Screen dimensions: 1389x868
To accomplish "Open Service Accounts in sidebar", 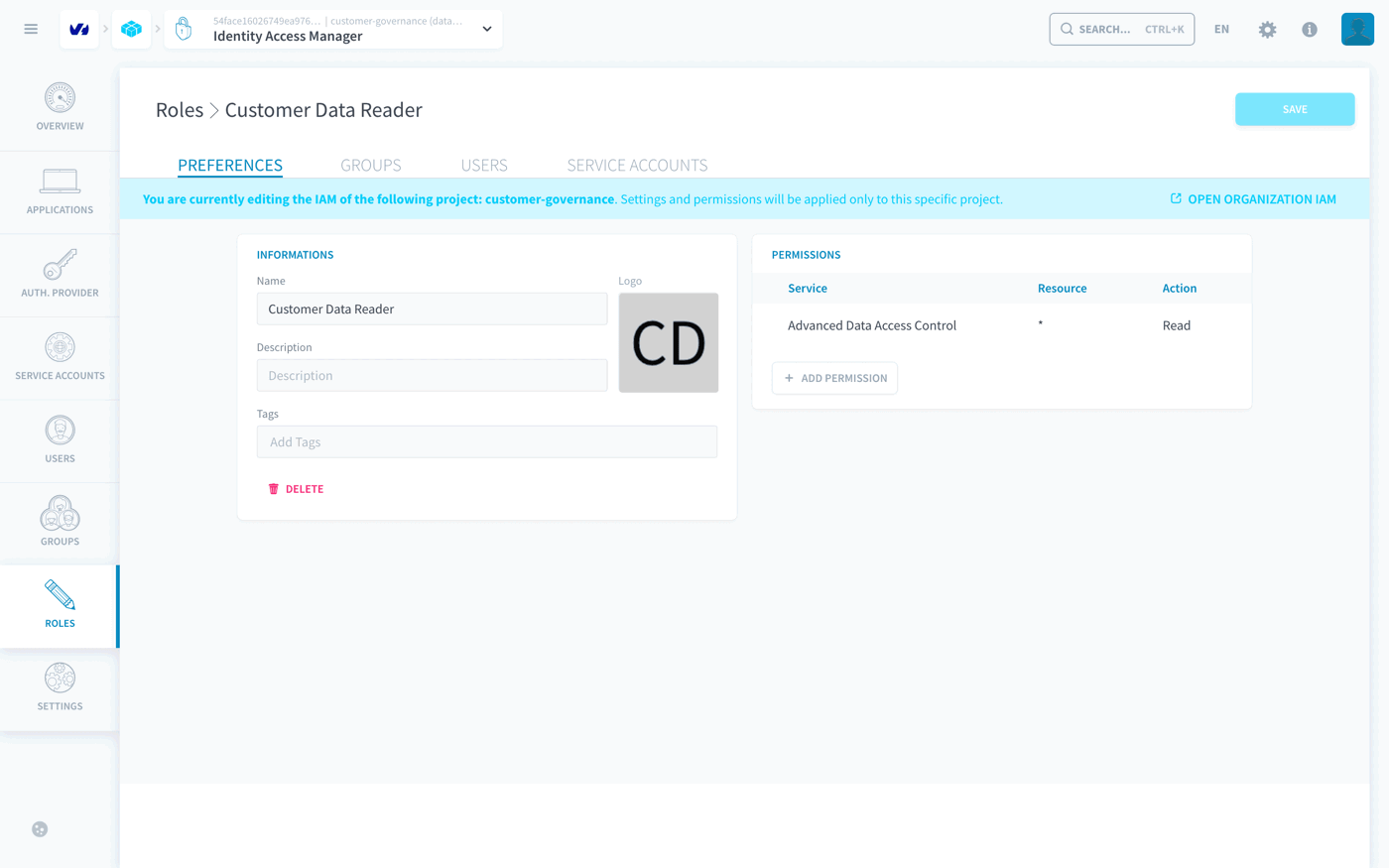I will click(x=60, y=358).
